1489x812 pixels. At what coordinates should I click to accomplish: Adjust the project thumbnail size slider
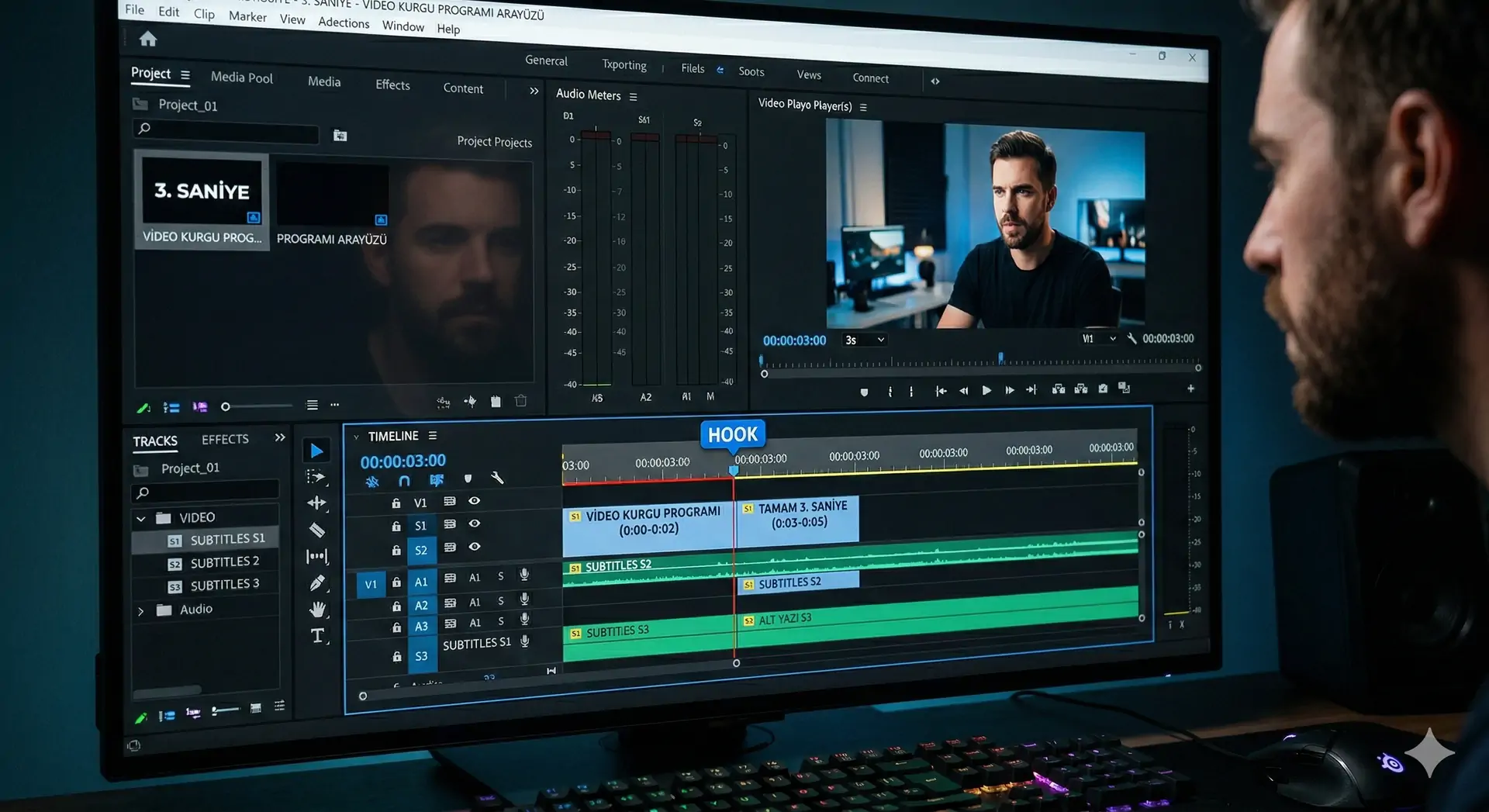(x=226, y=406)
